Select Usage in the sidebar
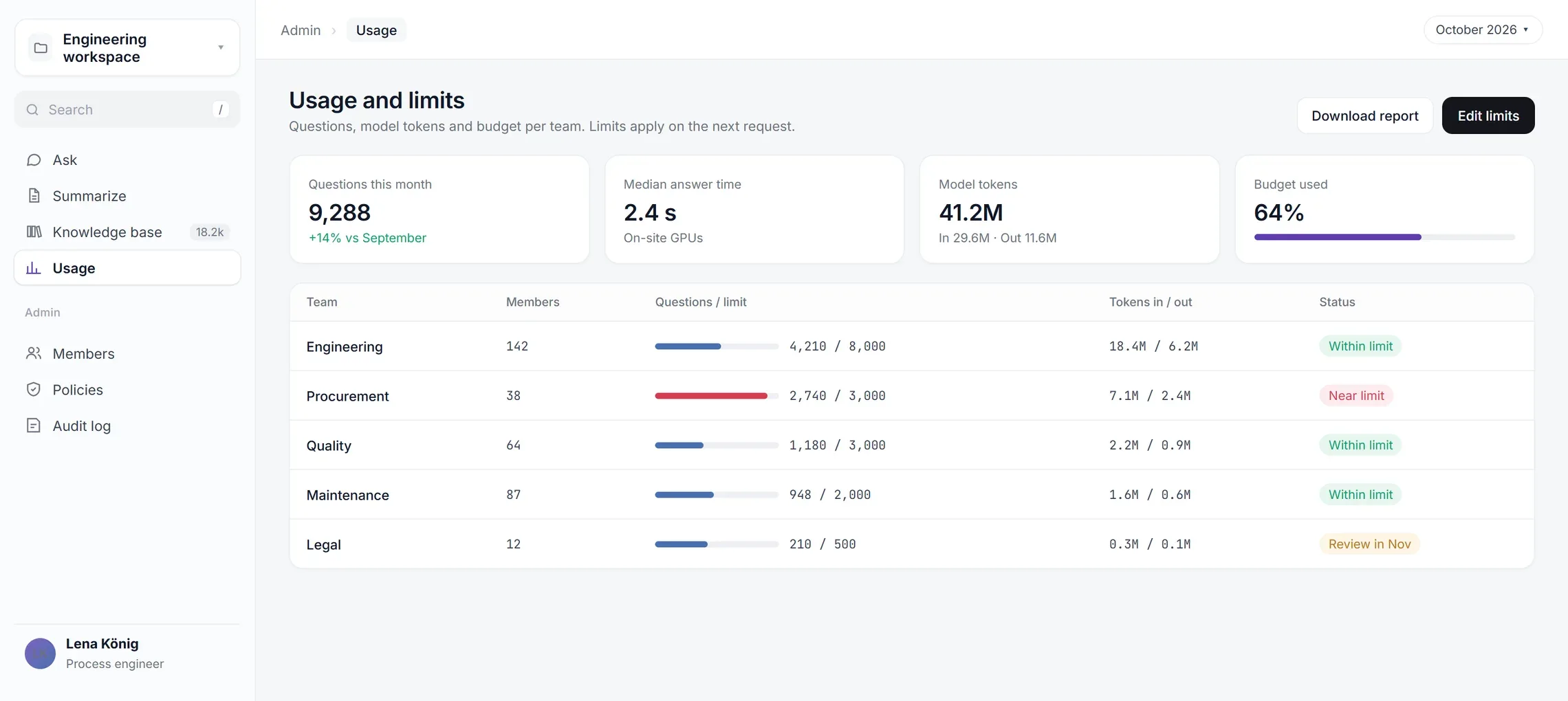 point(127,268)
